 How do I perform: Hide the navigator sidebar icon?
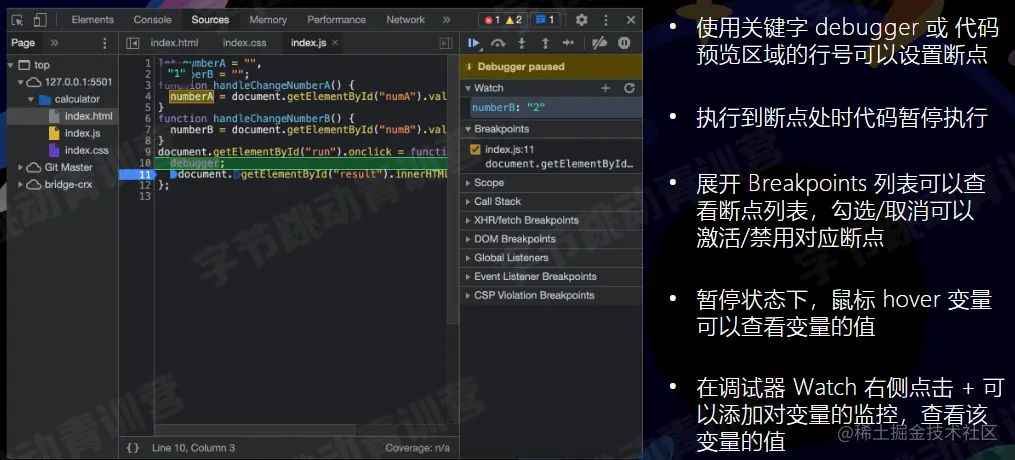(x=133, y=43)
